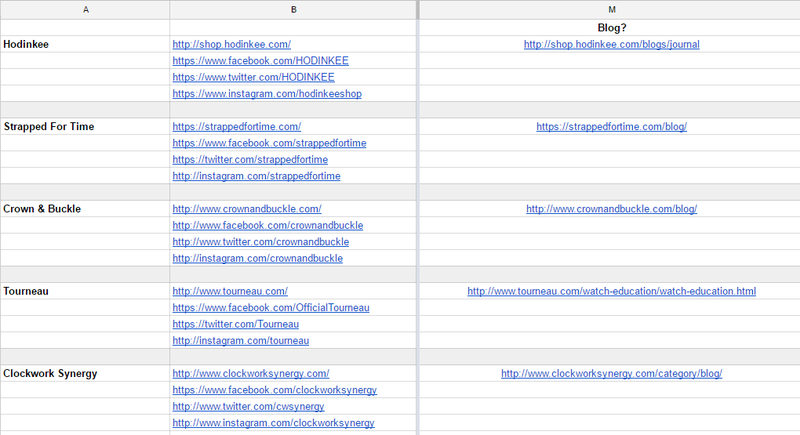
Task: Open hodinkeeshop Instagram link
Action: click(267, 94)
